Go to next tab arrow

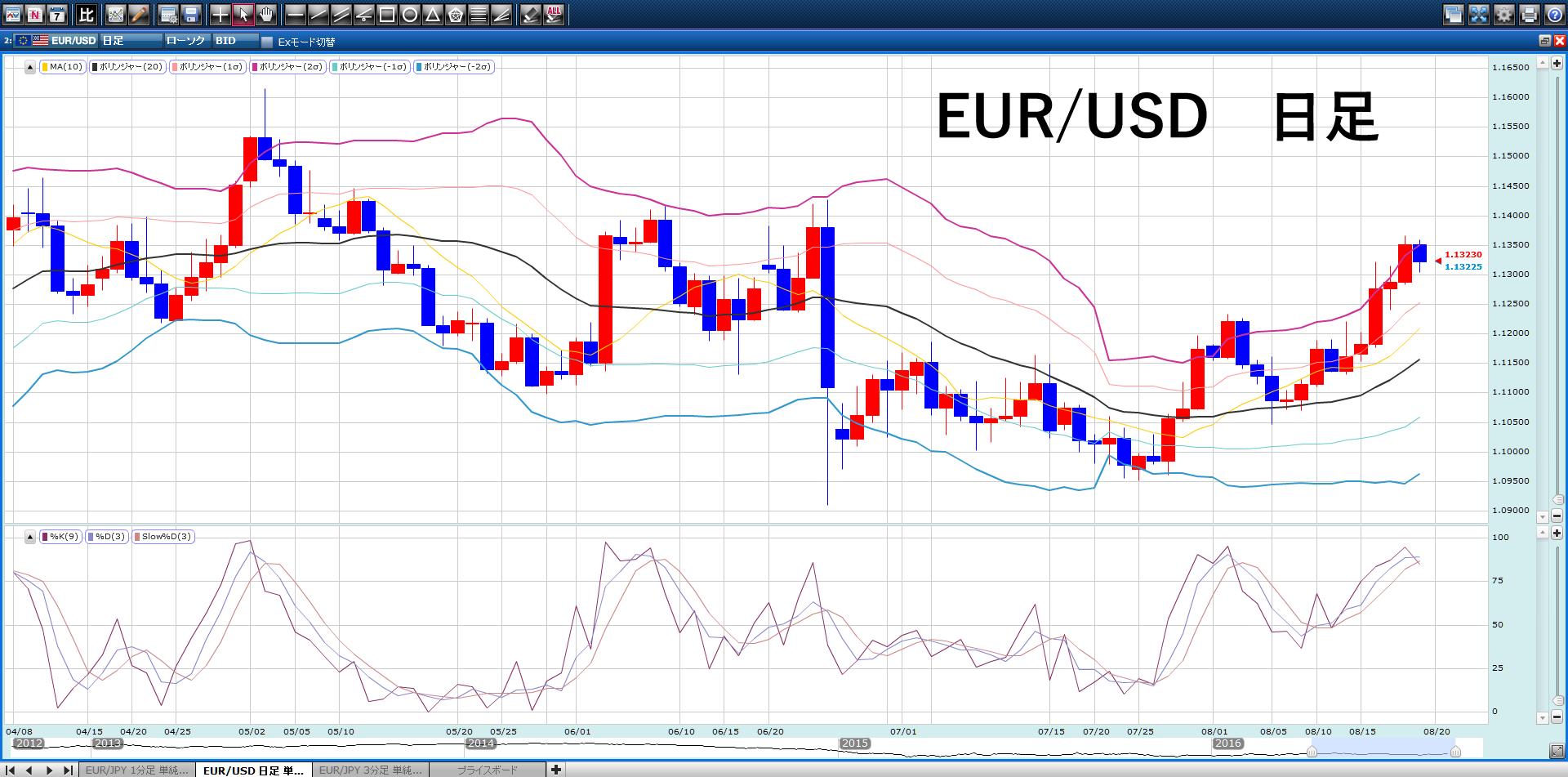[x=49, y=770]
